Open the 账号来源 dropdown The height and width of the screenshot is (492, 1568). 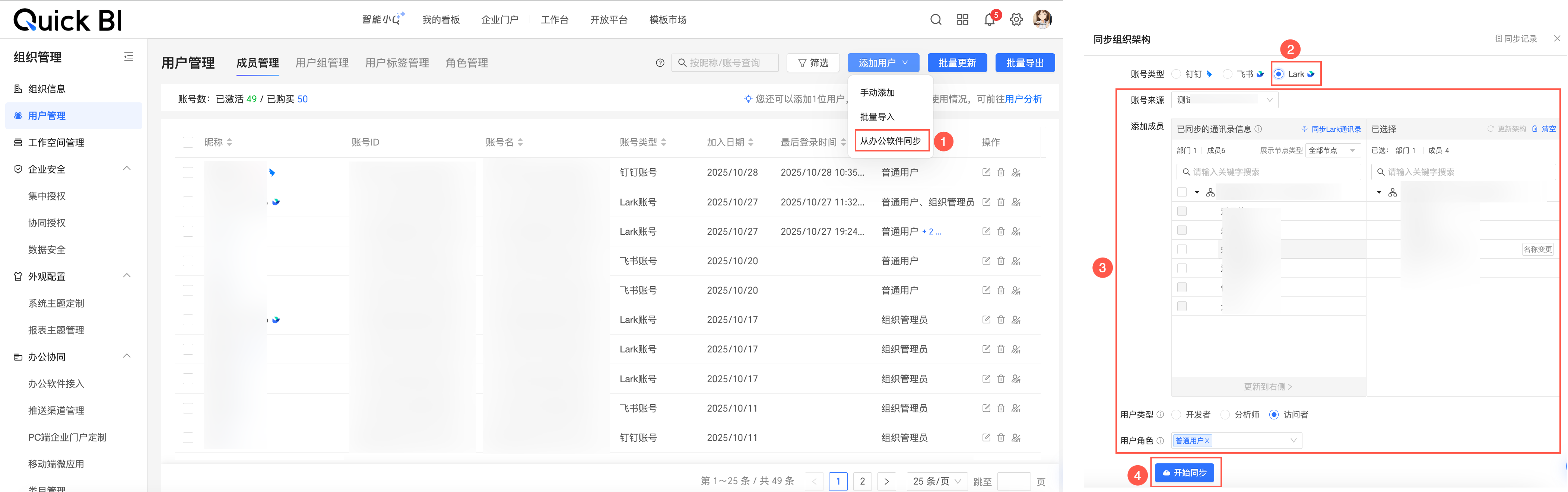(1224, 100)
